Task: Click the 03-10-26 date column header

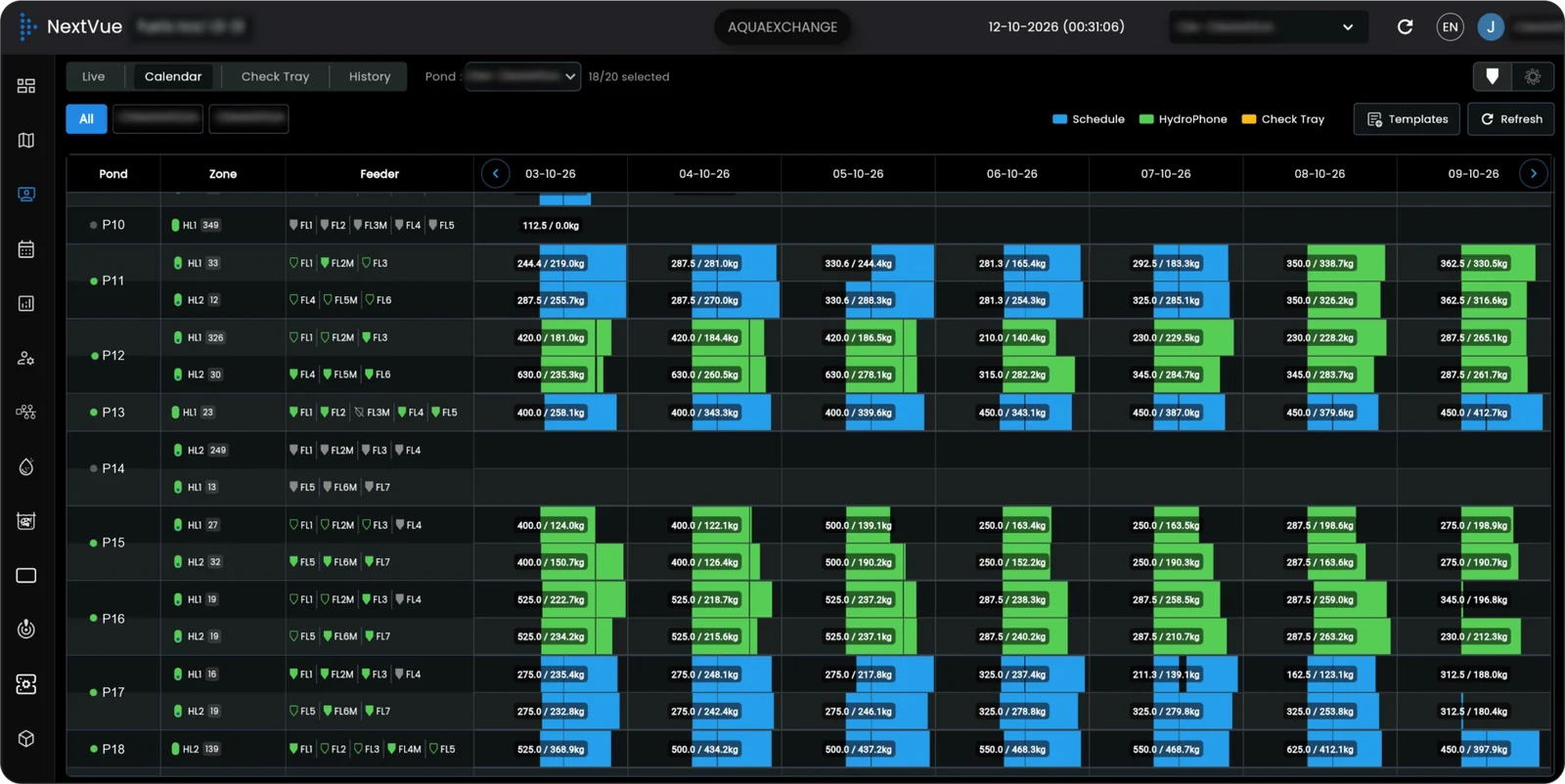Action: tap(551, 174)
